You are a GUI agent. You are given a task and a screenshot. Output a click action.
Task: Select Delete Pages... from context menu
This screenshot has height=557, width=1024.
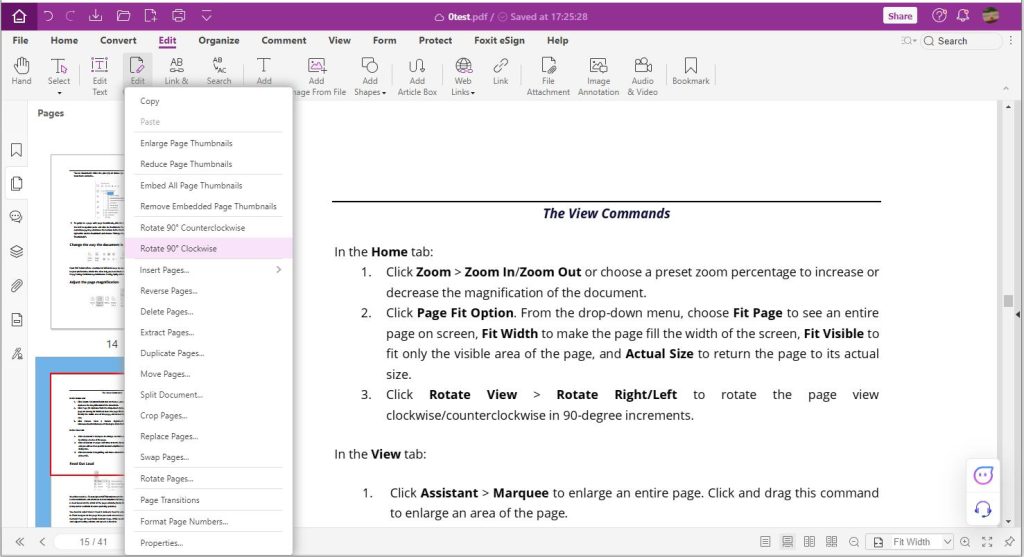[208, 311]
